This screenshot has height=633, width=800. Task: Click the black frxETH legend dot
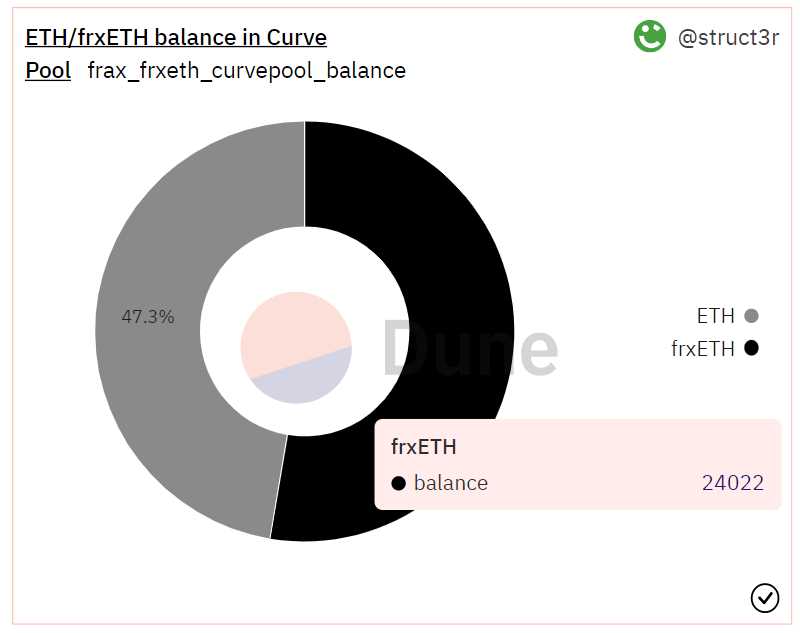[751, 349]
